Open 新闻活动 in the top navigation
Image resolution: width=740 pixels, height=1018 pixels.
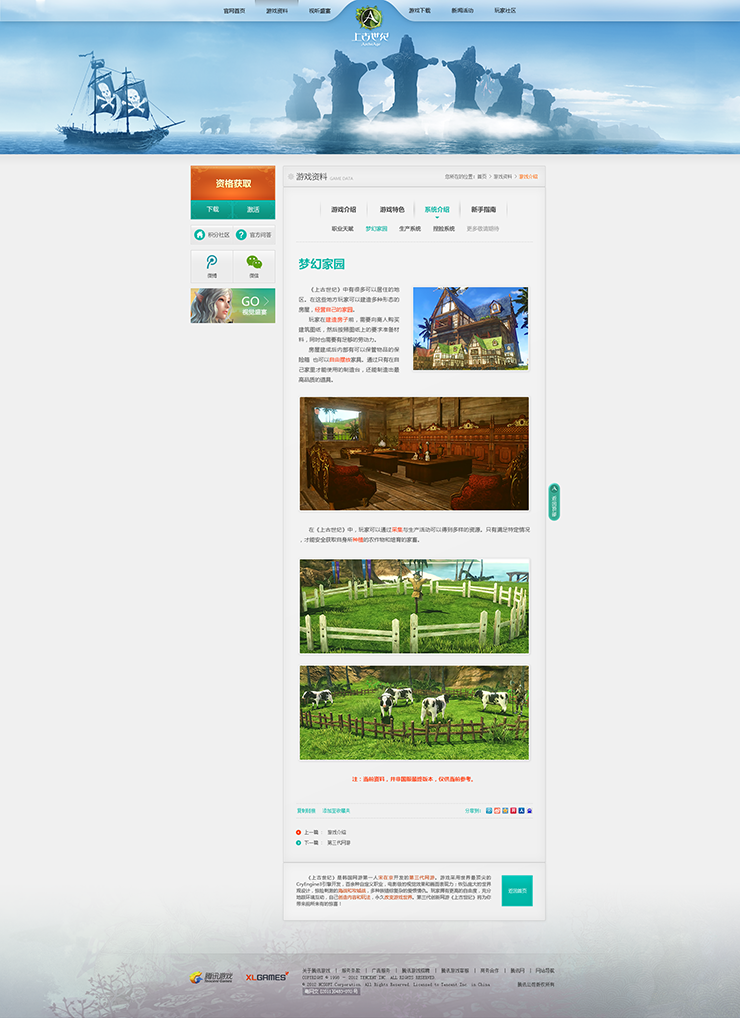[462, 10]
